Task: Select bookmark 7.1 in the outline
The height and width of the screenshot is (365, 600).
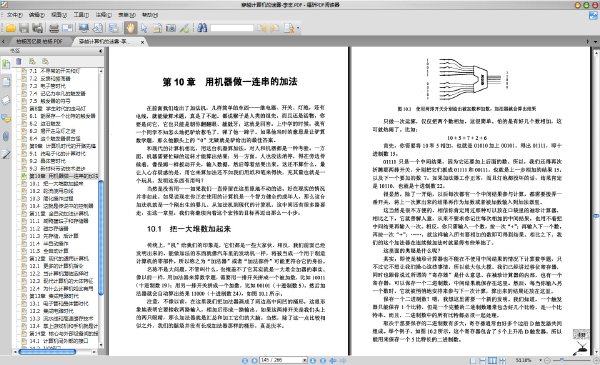Action: coord(54,71)
